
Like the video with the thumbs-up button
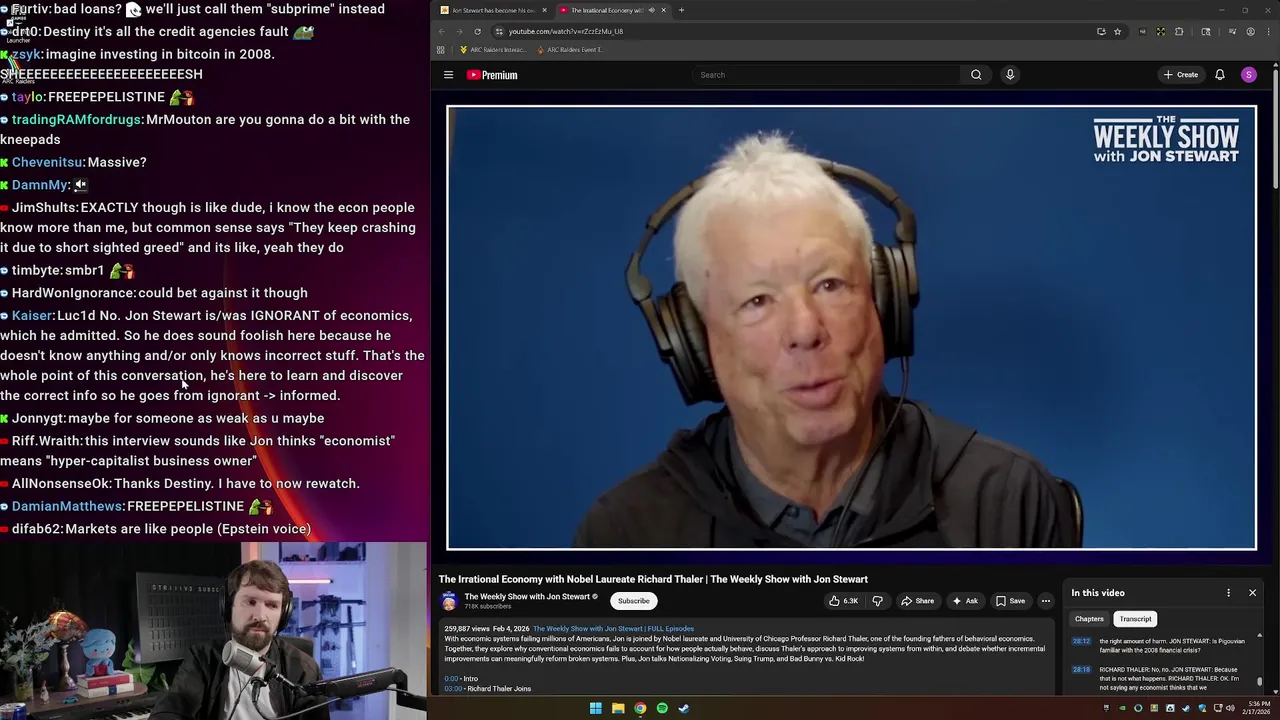pyautogui.click(x=844, y=601)
